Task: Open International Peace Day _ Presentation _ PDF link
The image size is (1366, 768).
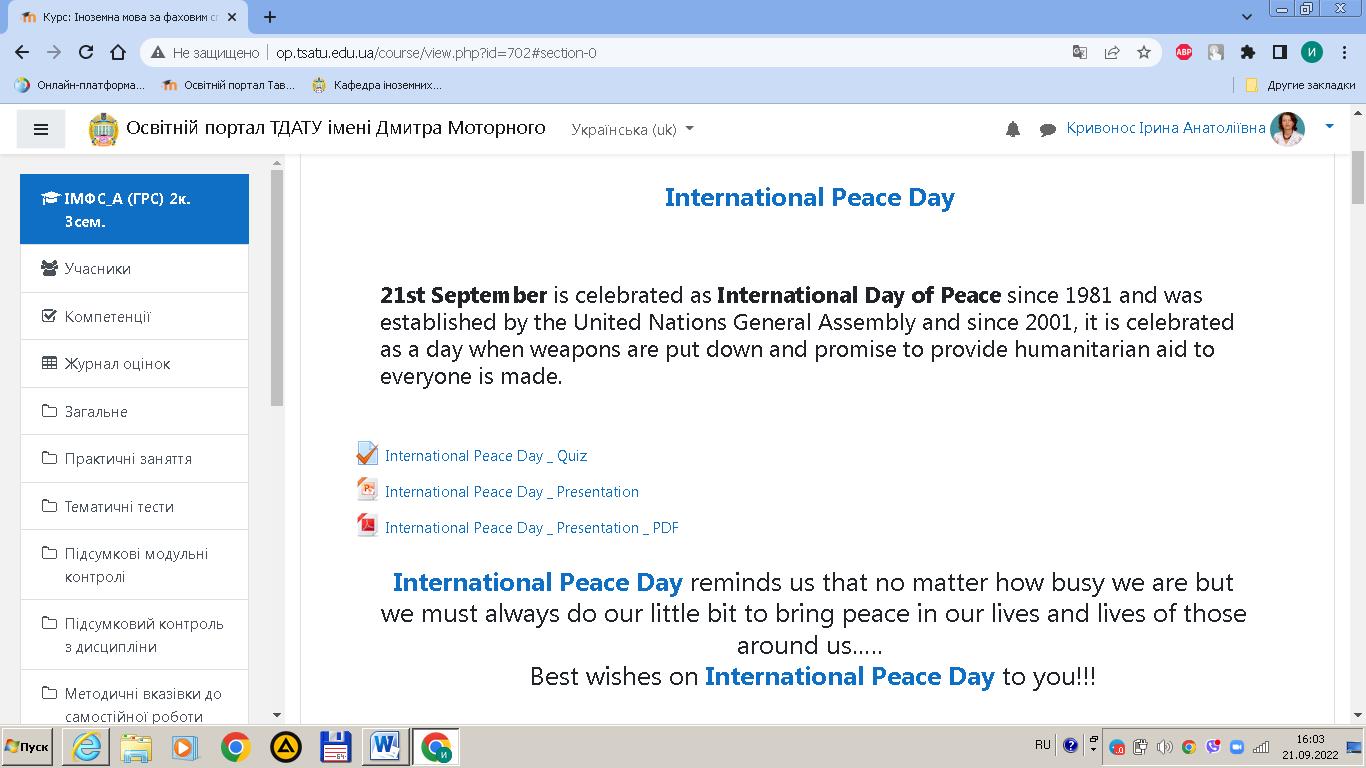Action: coord(531,528)
